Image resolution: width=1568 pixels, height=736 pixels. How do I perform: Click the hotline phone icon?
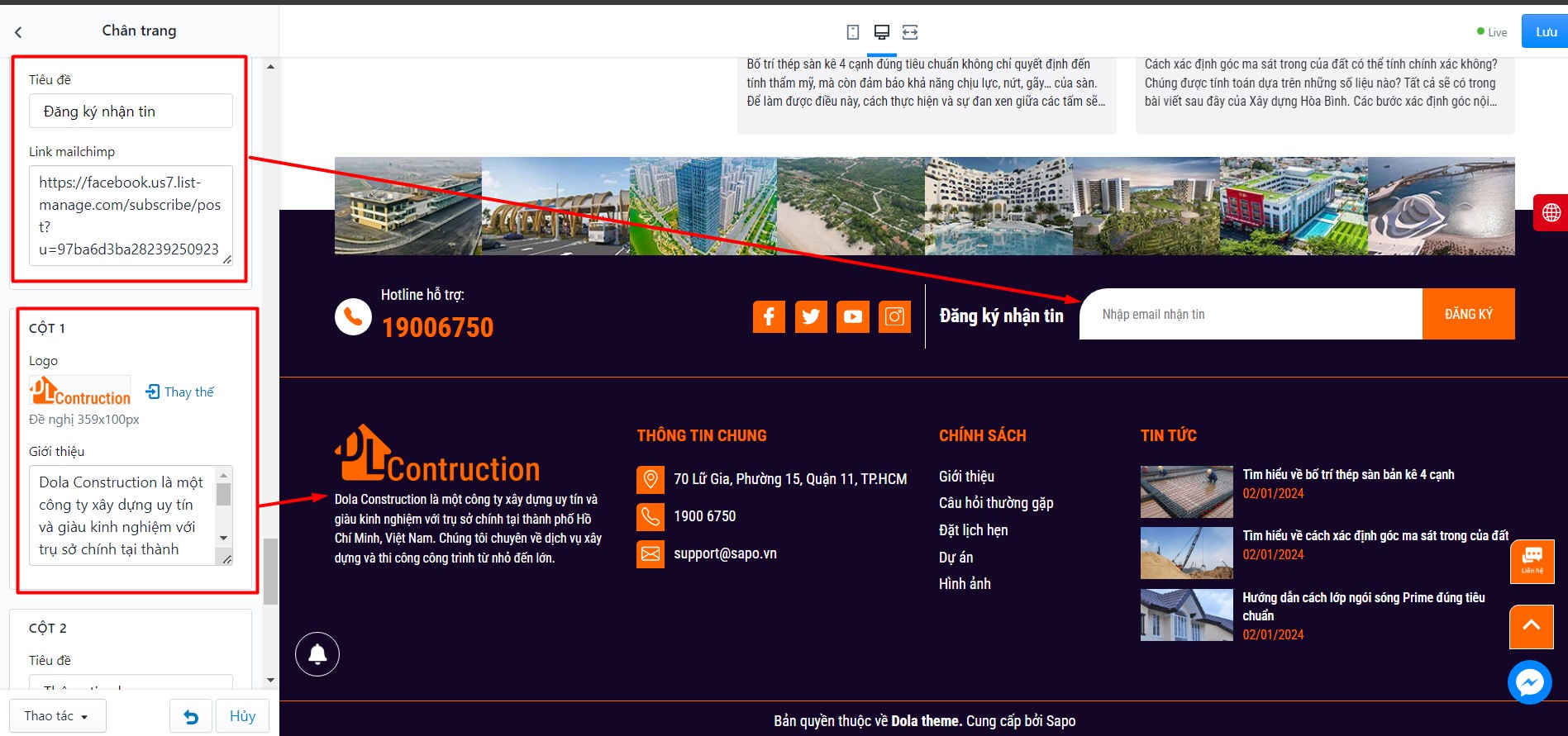click(x=353, y=316)
